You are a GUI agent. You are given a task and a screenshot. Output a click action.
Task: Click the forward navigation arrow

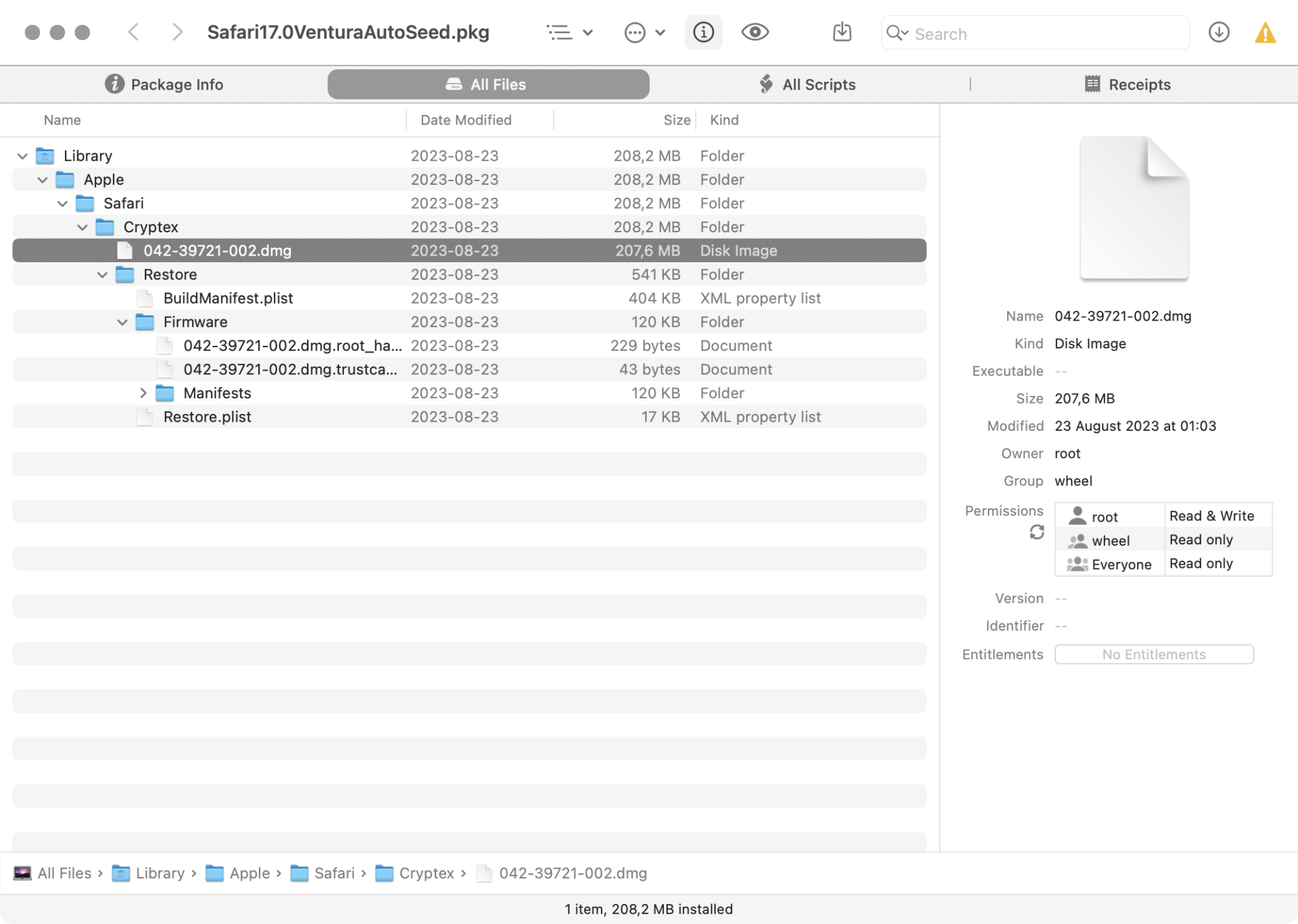click(177, 32)
